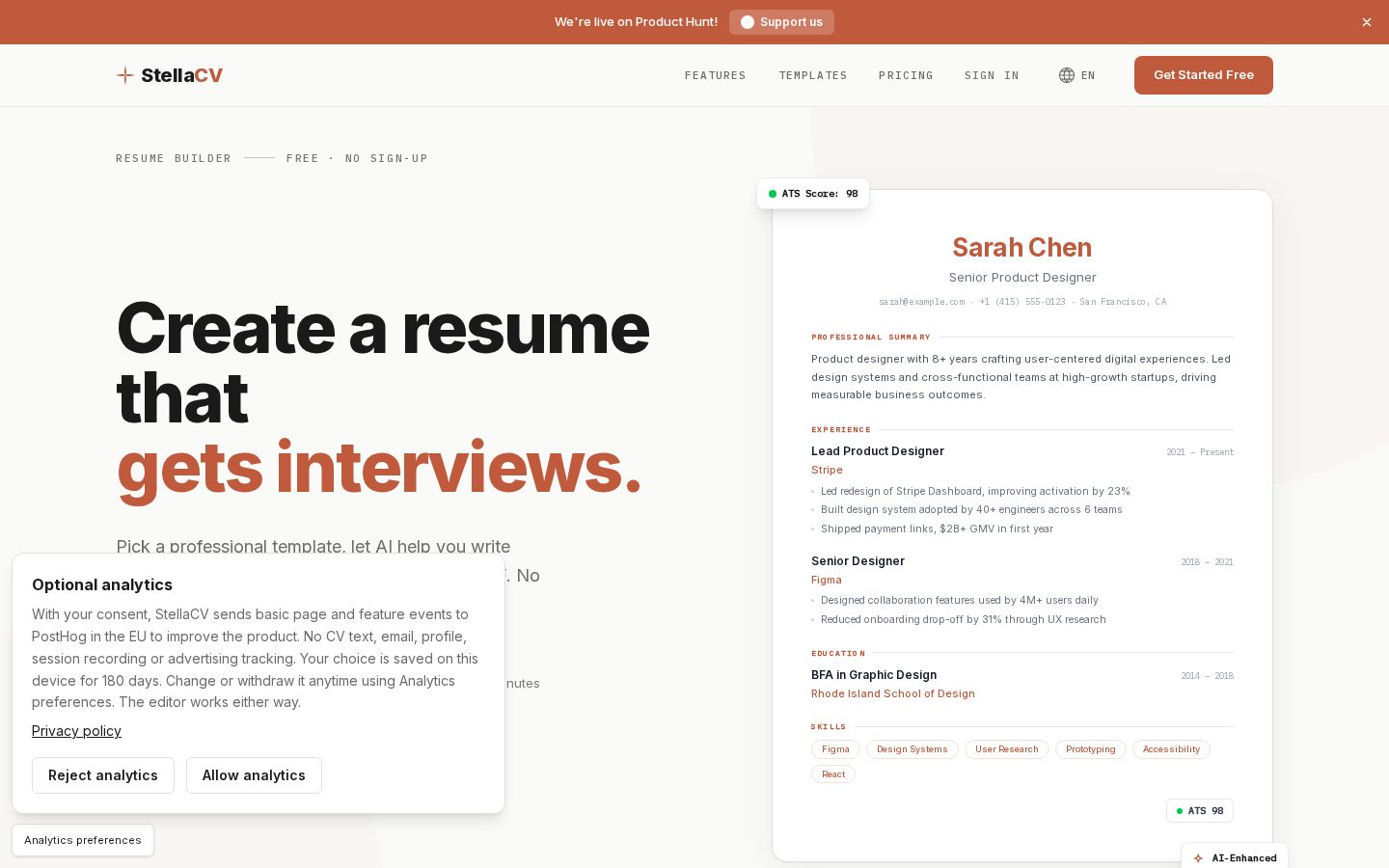Click the Lead Product Designer job title
Screen dimensions: 1389x868
tap(878, 451)
